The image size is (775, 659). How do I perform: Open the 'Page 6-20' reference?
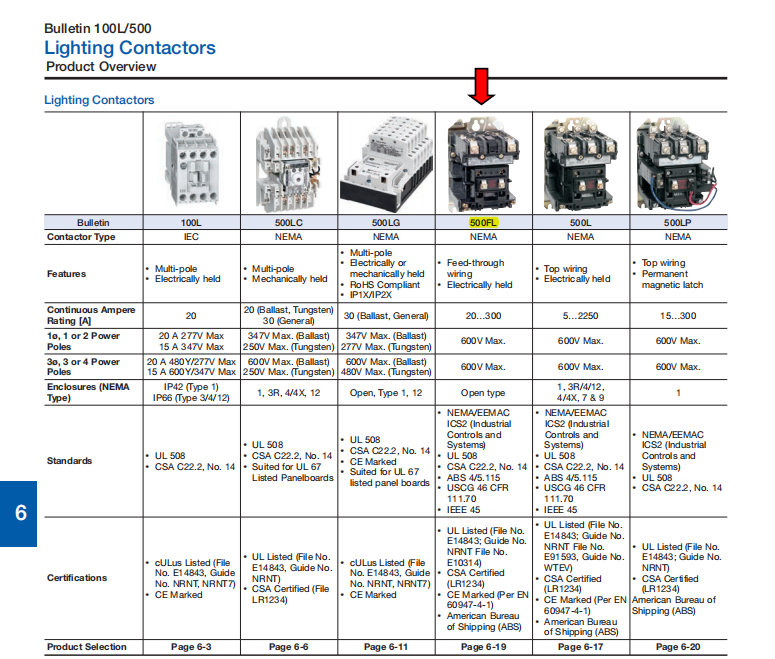678,647
